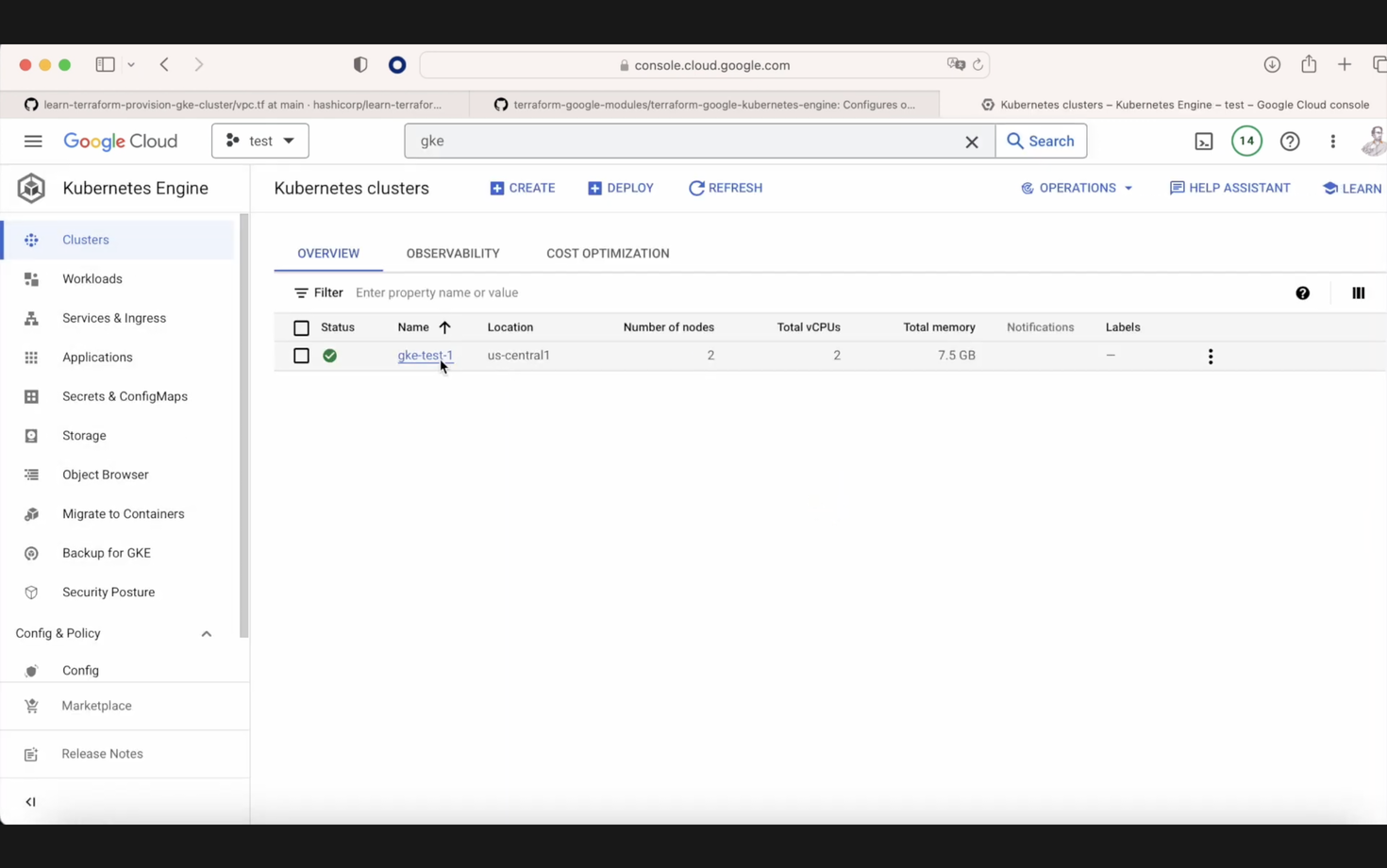Collapse the sidebar navigation panel

[x=30, y=802]
